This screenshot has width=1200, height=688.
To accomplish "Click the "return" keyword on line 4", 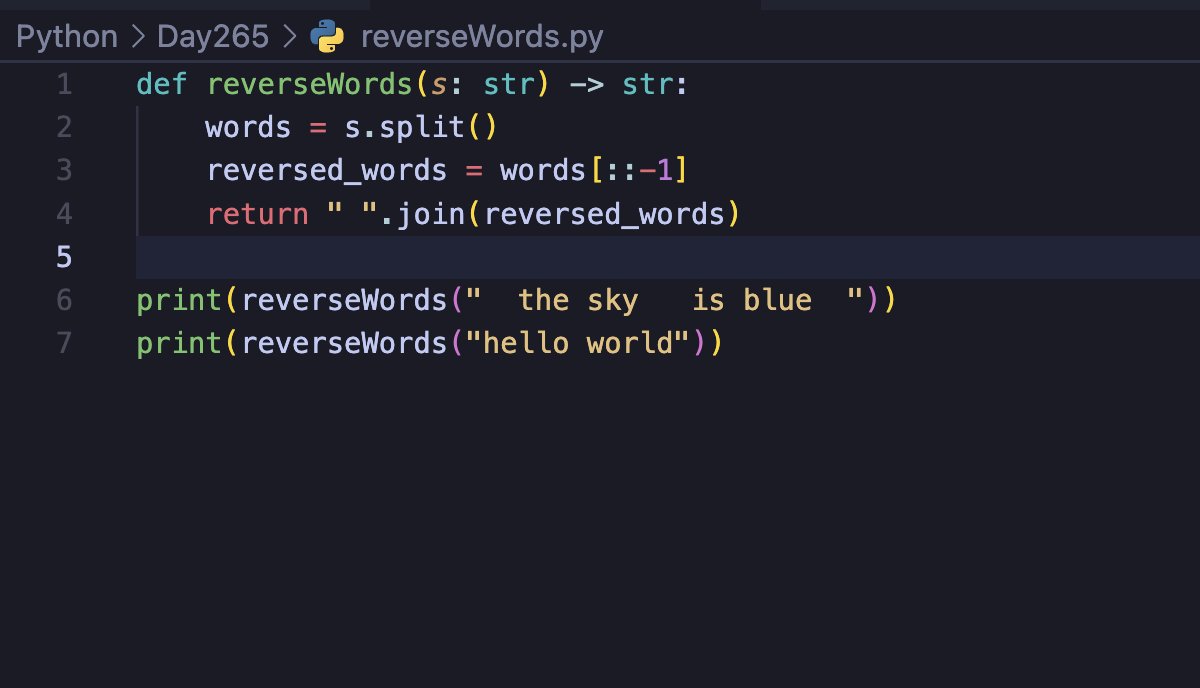I will (256, 213).
